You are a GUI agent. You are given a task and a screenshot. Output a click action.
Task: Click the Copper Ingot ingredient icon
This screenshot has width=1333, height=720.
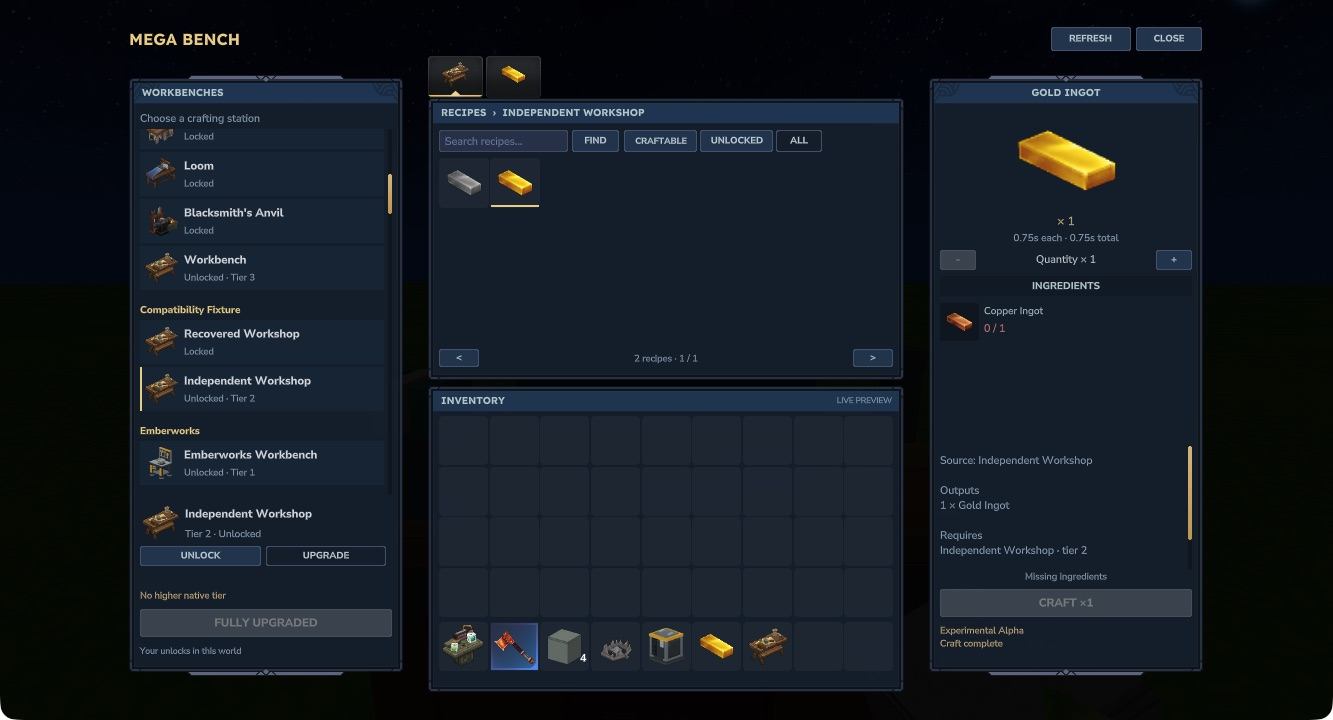[959, 322]
